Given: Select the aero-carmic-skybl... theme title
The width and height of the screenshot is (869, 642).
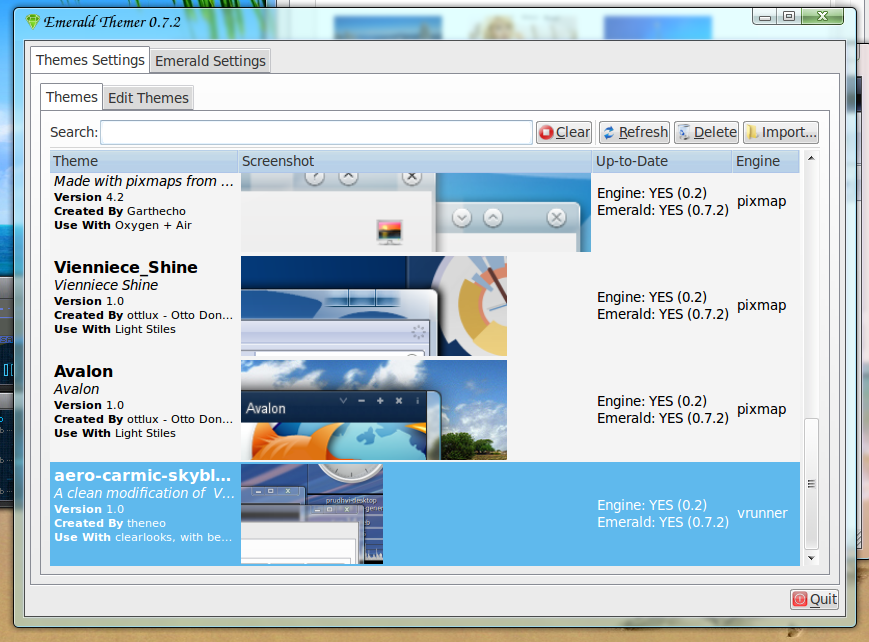Looking at the screenshot, I should tap(142, 476).
